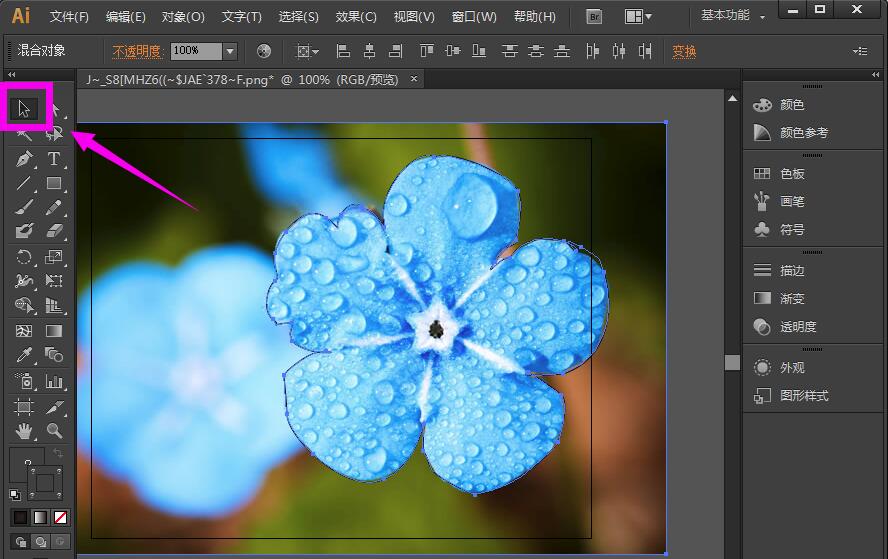
Task: Open the 对象(O) menu
Action: [183, 17]
